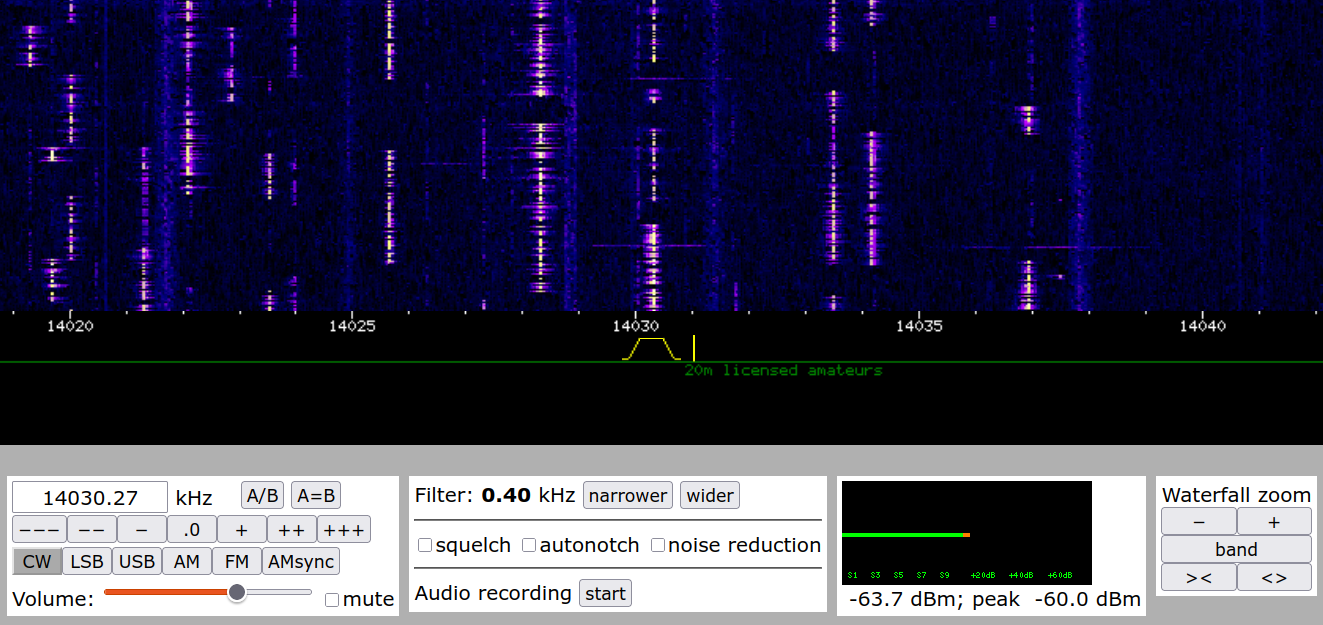Screen dimensions: 1323x625
Task: Click the waterfall zoom plus button
Action: point(1274,521)
